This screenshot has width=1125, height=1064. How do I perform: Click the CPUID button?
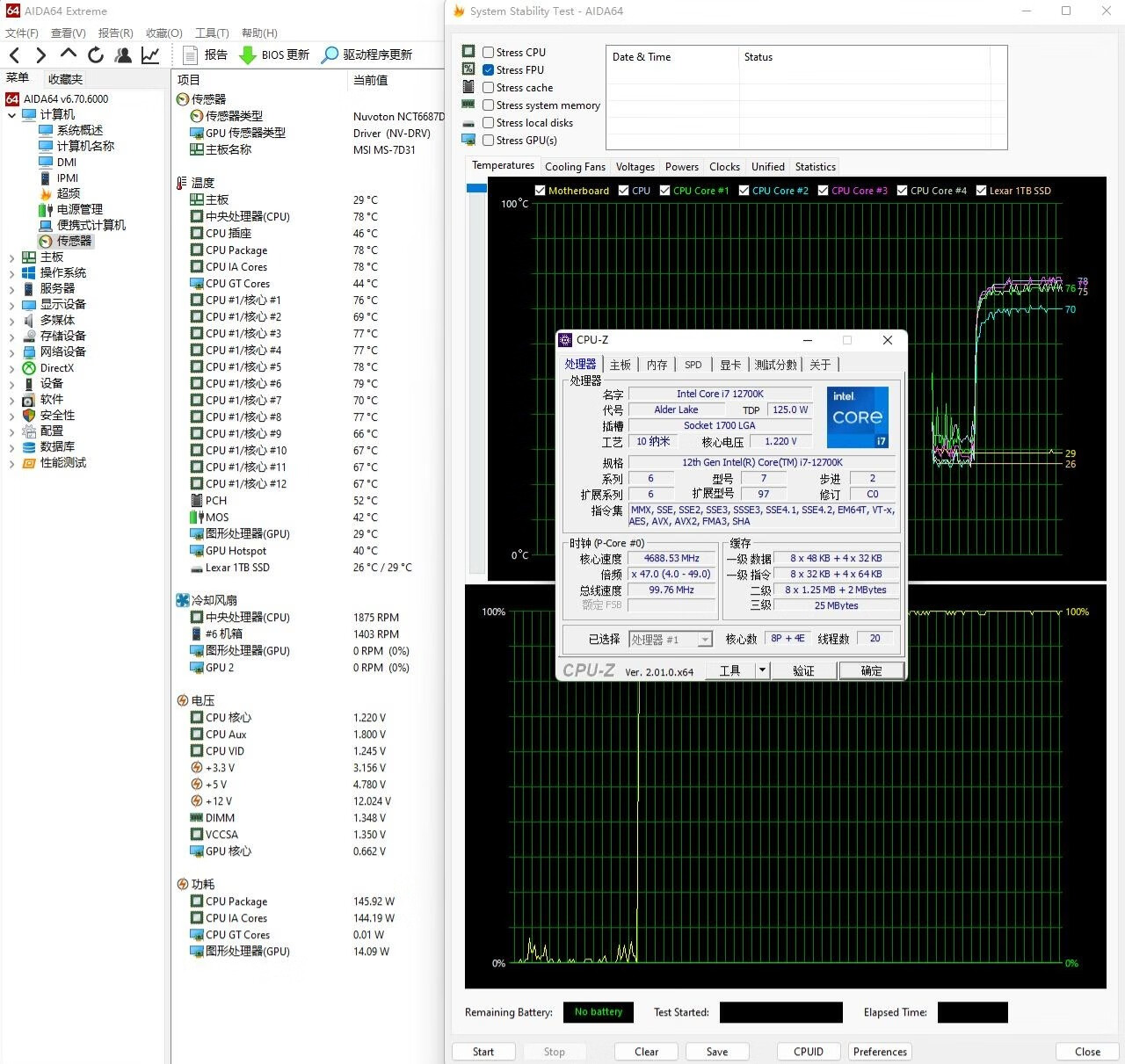coord(809,1052)
